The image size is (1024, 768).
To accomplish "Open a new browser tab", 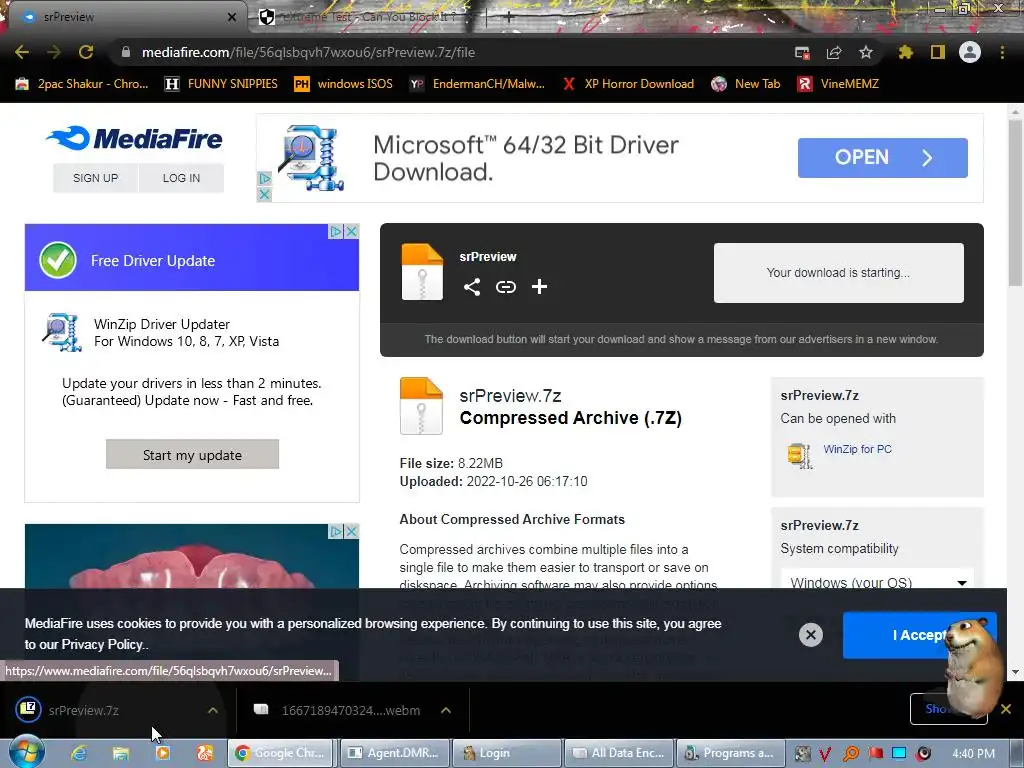I will [x=508, y=17].
